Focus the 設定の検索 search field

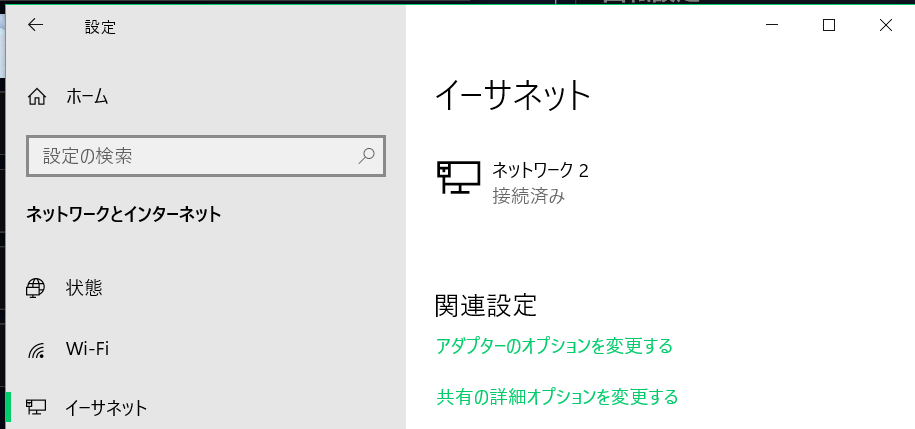[190, 156]
